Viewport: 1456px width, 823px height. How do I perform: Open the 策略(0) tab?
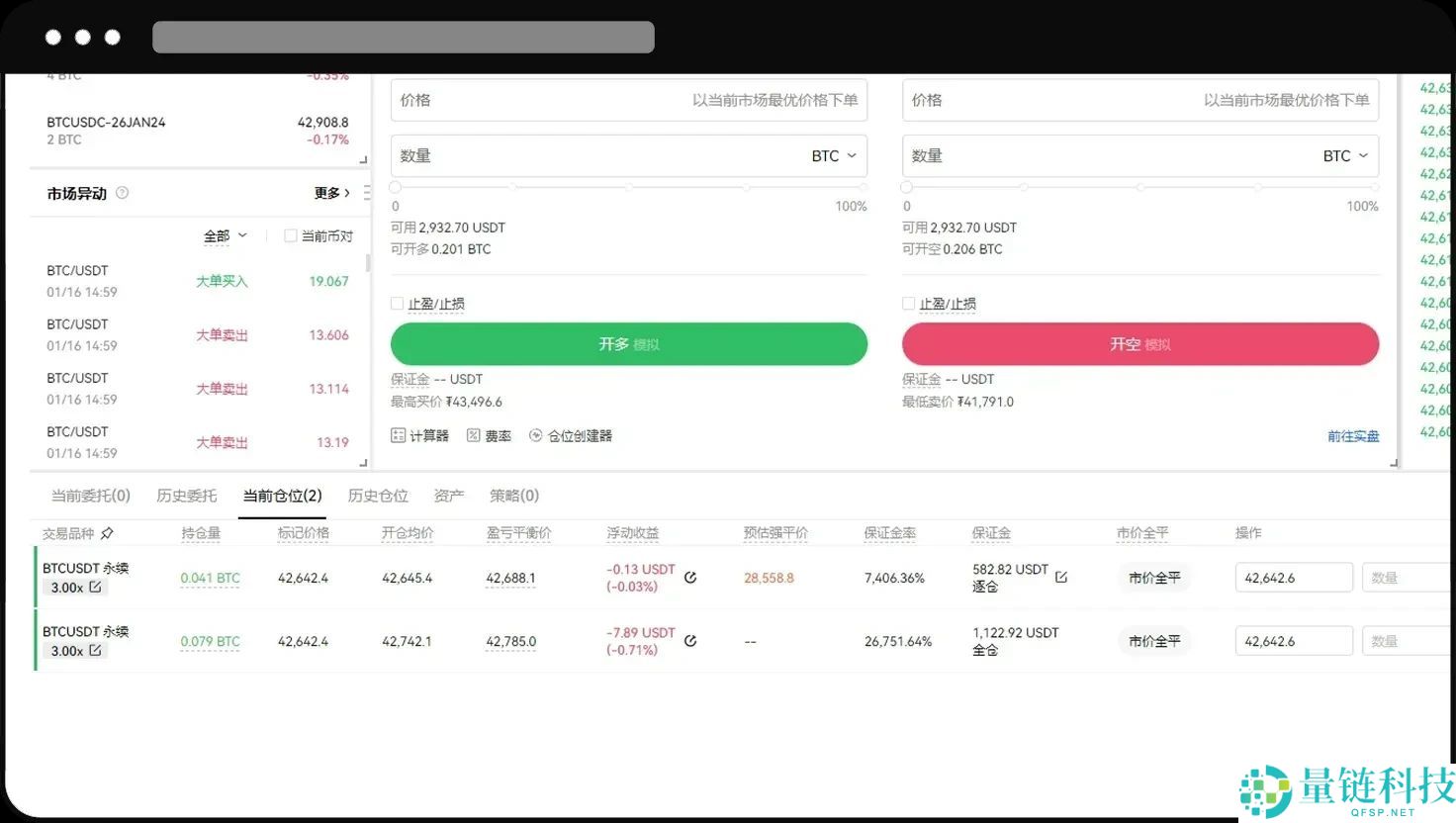[x=513, y=495]
